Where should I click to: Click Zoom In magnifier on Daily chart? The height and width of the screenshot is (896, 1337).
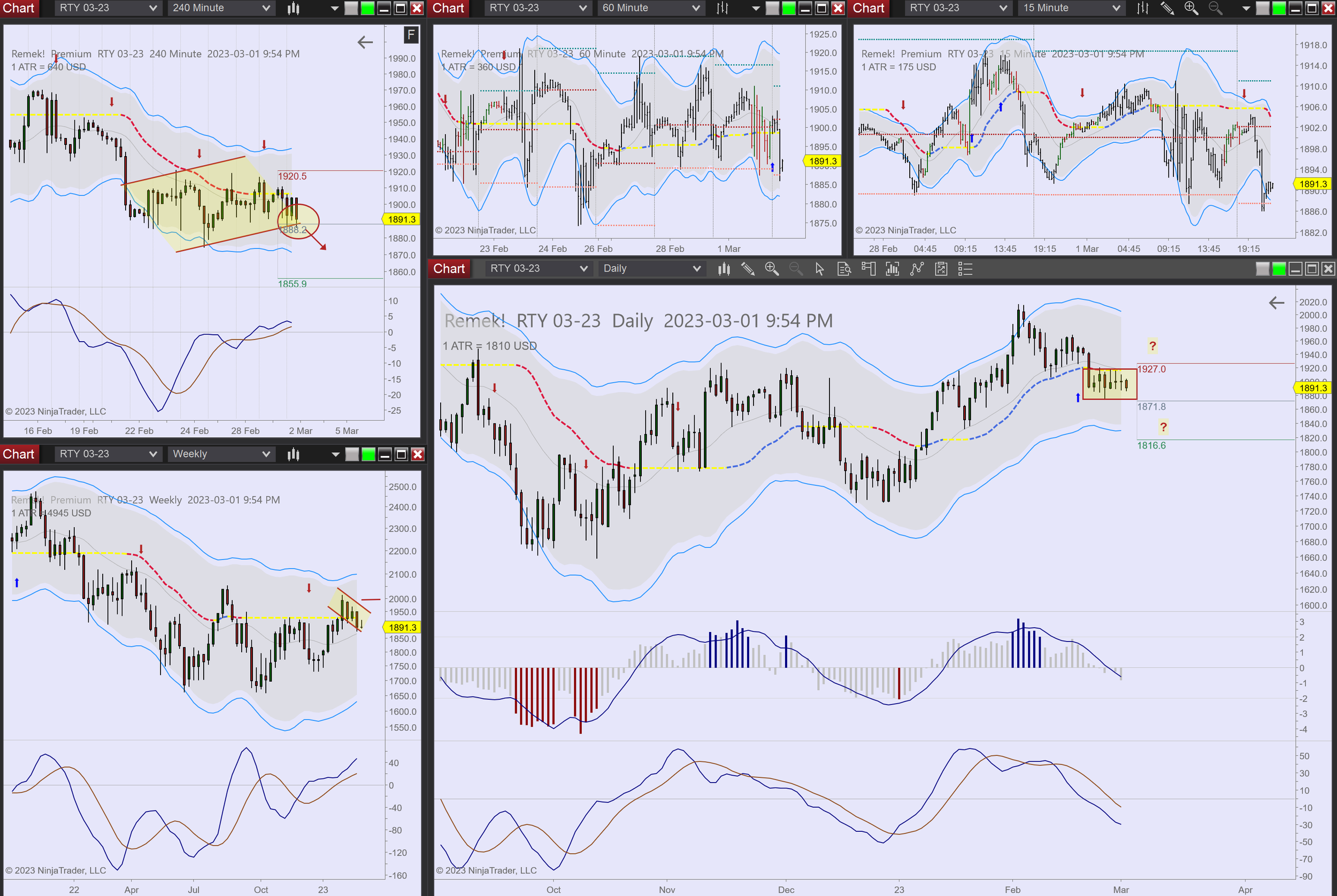pyautogui.click(x=772, y=268)
